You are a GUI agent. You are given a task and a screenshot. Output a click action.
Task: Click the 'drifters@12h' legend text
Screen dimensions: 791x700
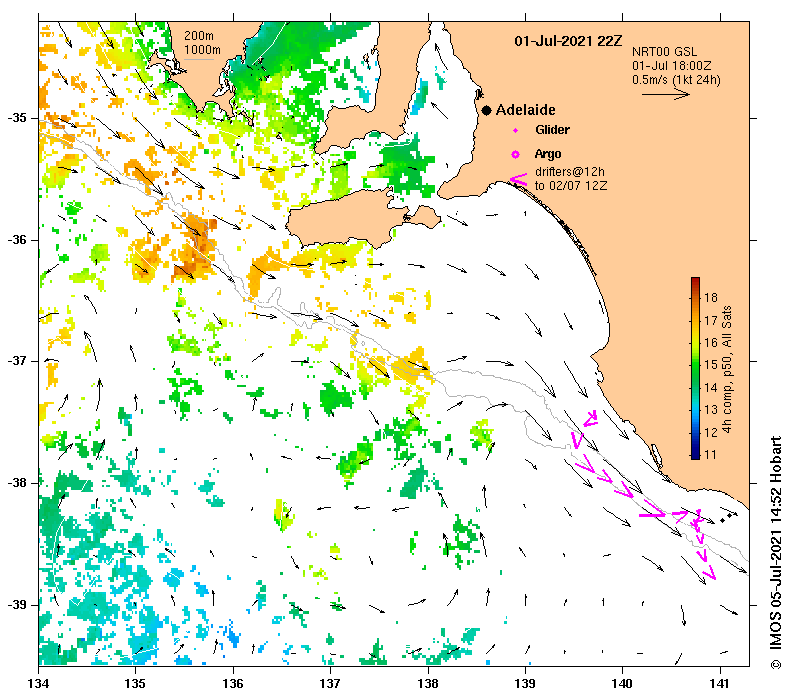coord(570,172)
